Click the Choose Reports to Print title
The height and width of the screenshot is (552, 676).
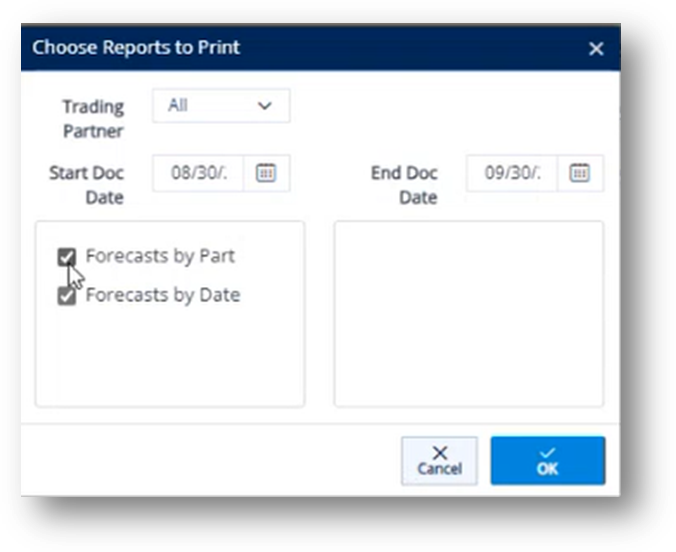click(136, 47)
